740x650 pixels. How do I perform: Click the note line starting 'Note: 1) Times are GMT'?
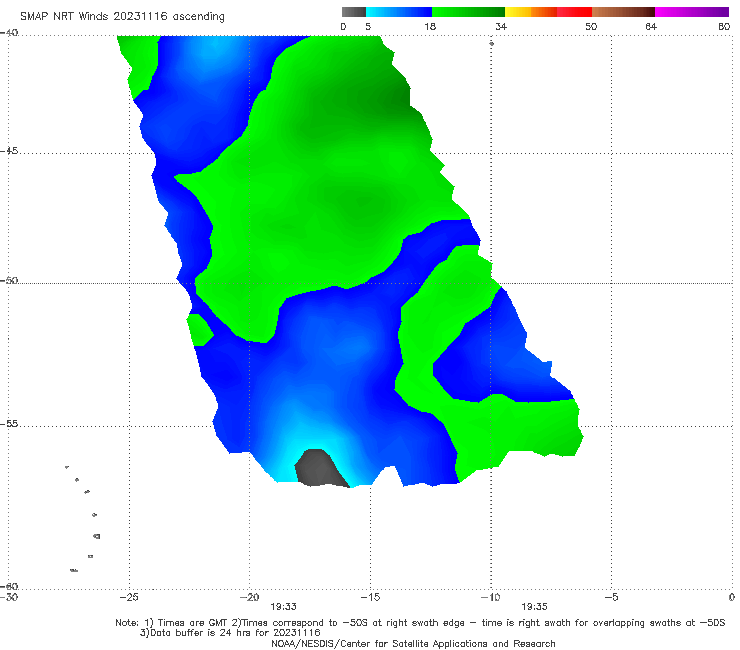pyautogui.click(x=420, y=623)
